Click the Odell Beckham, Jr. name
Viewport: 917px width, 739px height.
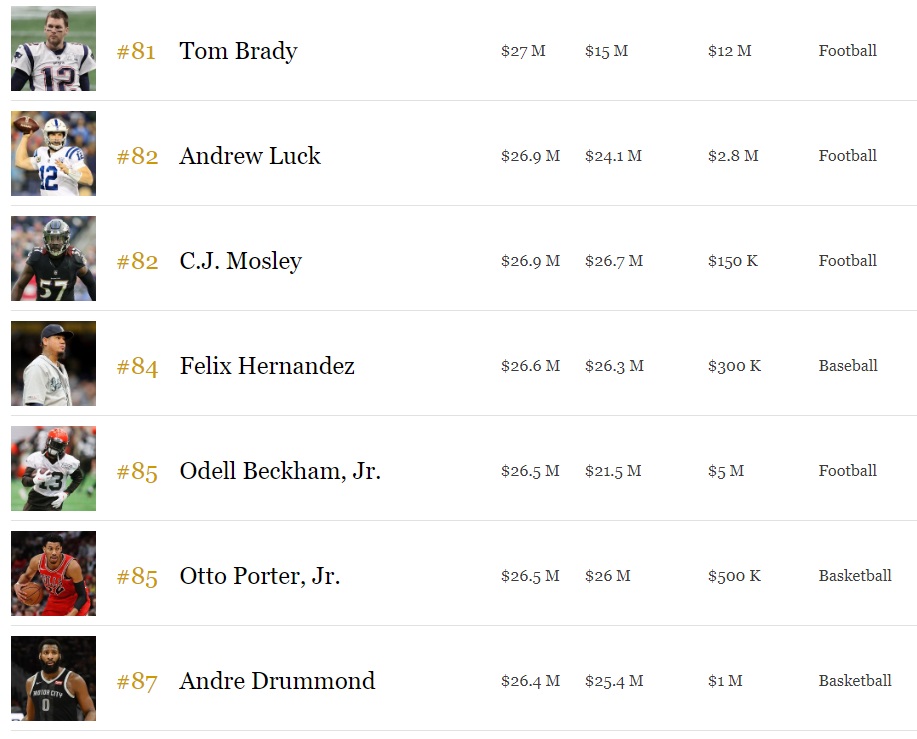[280, 471]
